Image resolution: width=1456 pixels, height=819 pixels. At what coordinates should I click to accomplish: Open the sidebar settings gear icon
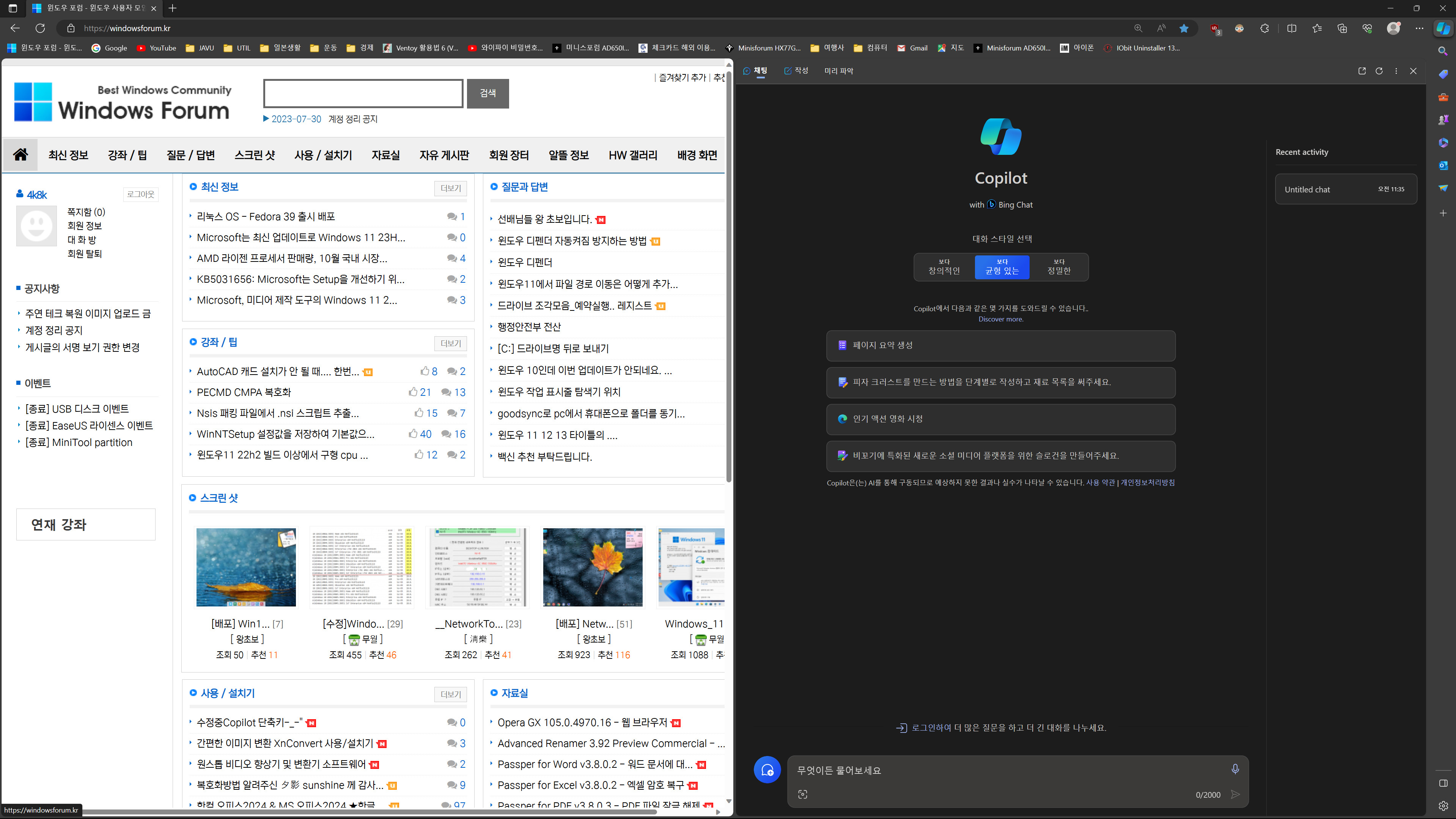[x=1443, y=805]
